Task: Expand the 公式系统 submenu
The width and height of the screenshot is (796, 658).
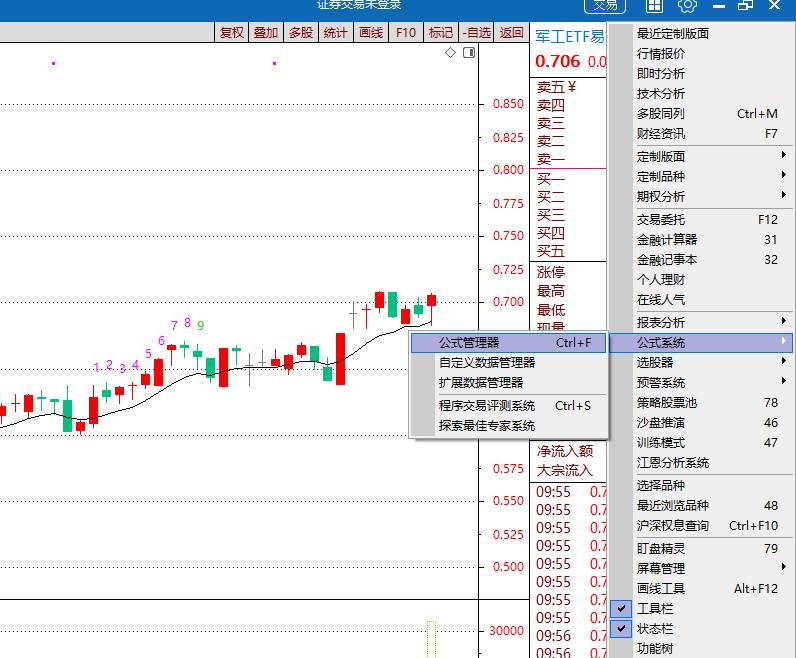Action: point(701,342)
